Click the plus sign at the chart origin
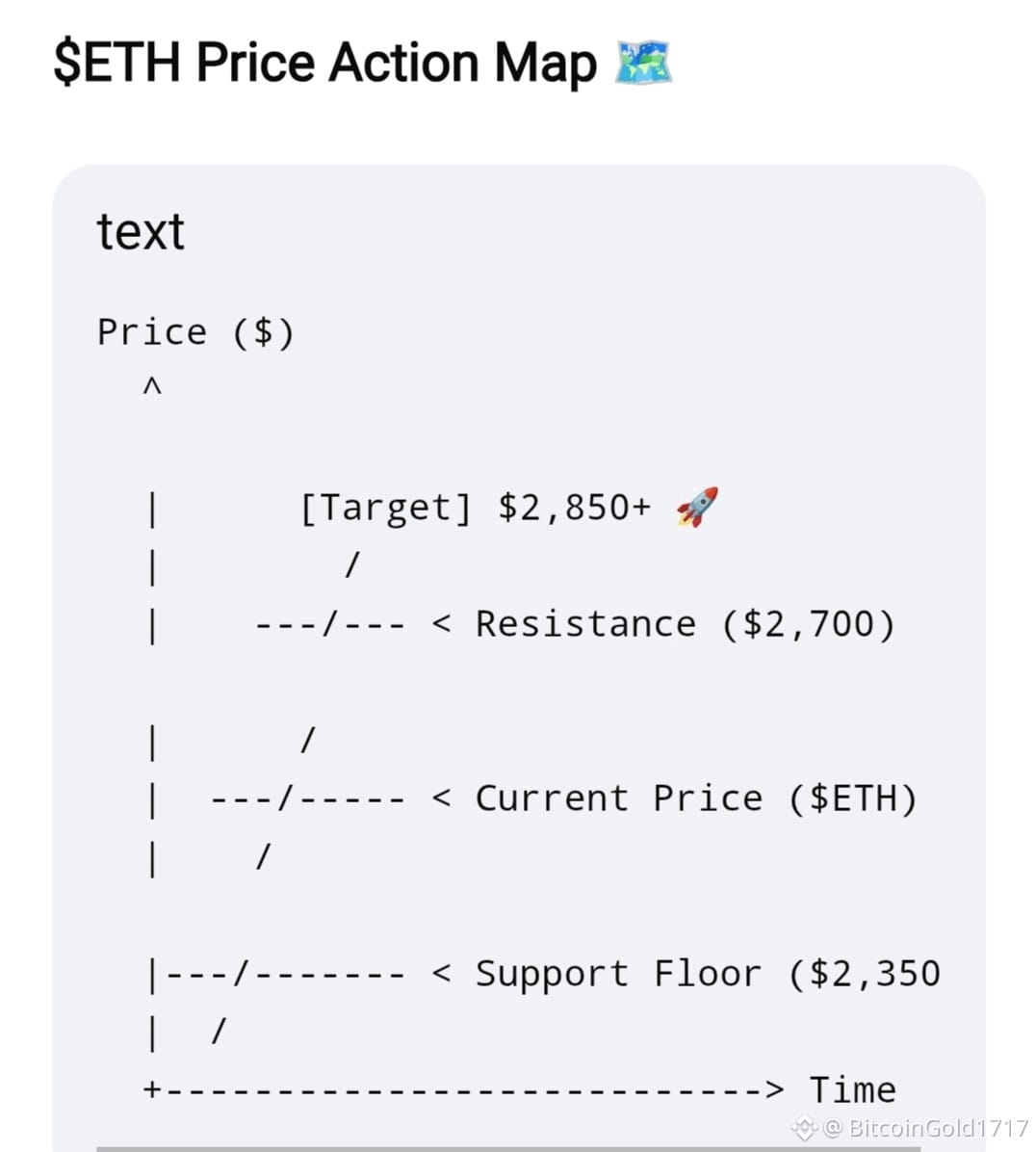 (151, 1088)
